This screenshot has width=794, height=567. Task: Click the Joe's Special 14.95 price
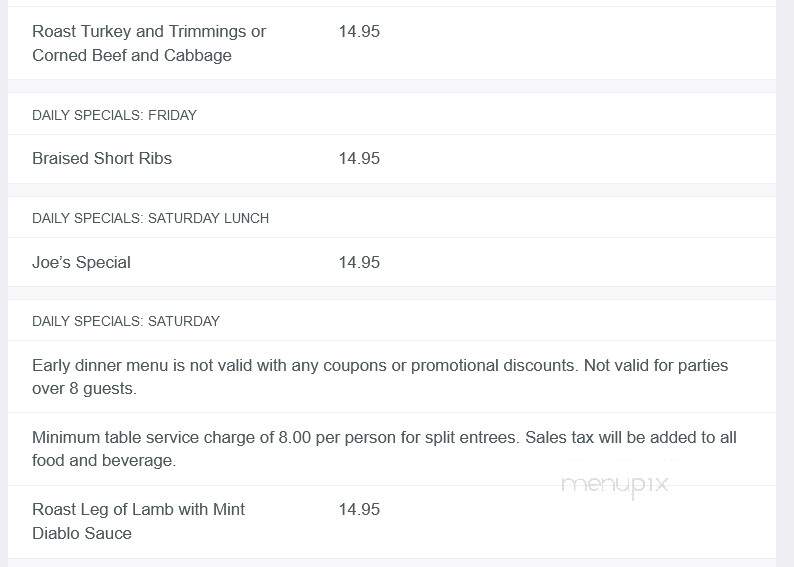pos(359,262)
